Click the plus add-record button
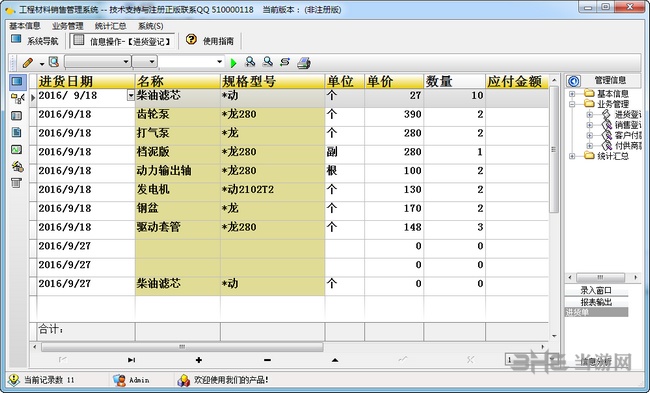 [x=199, y=360]
